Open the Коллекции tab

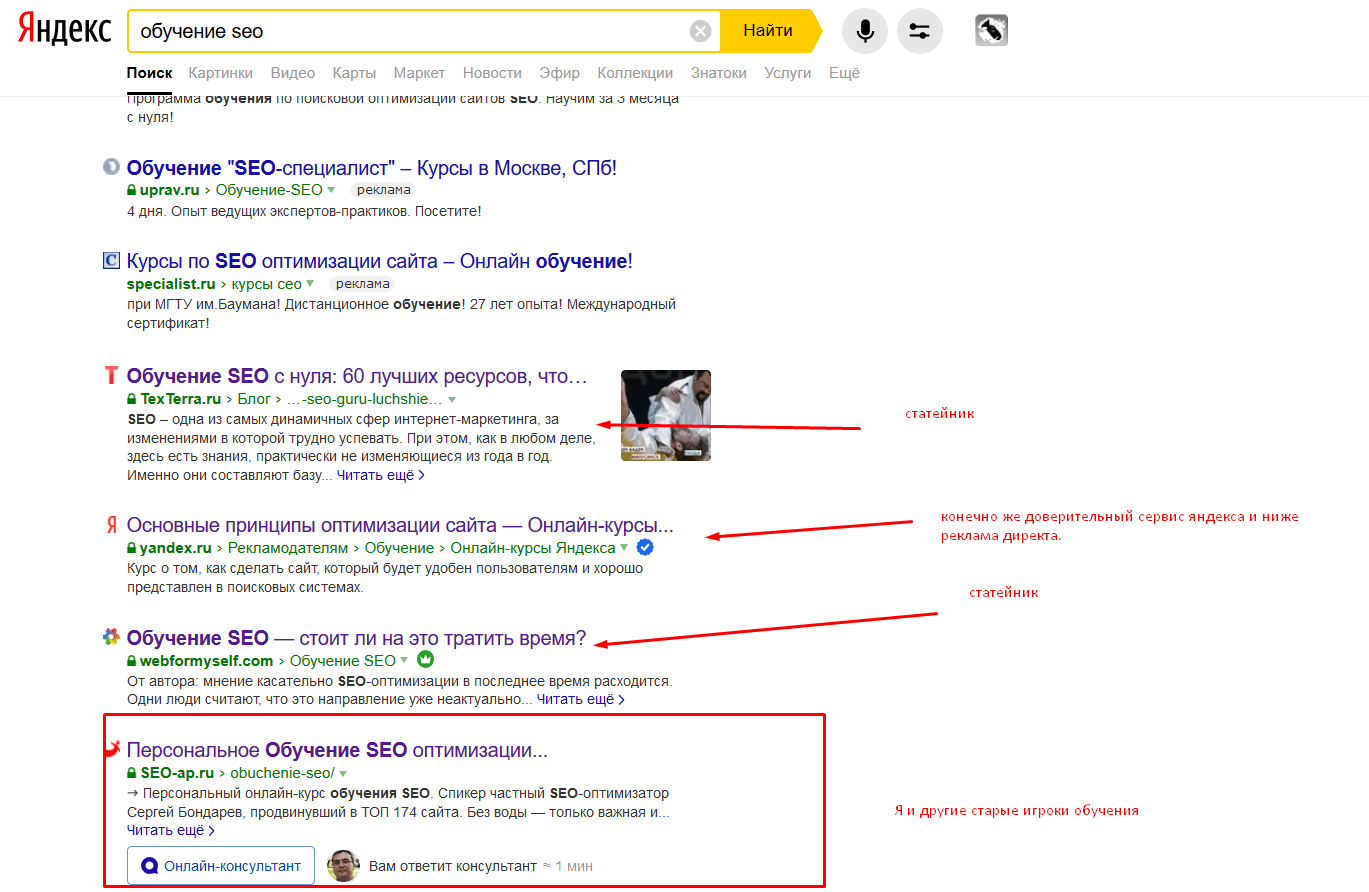(635, 73)
